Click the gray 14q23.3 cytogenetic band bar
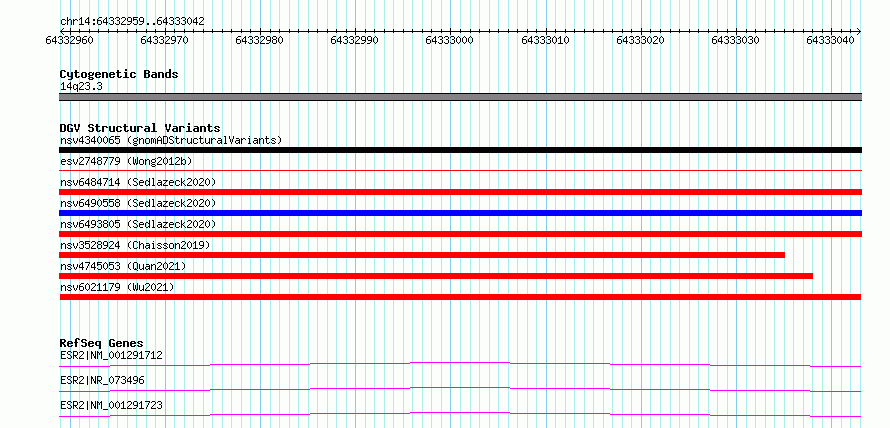Screen dimensions: 890x428 460,96
